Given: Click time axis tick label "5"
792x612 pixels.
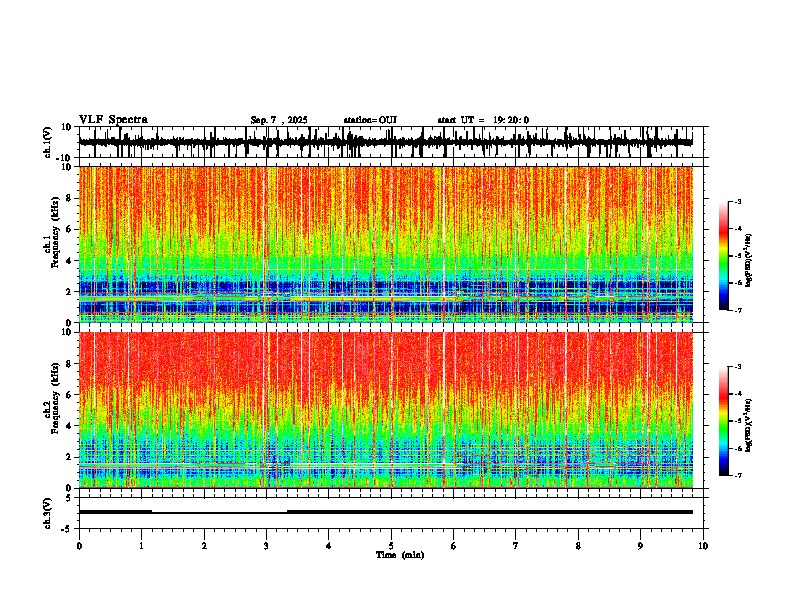Looking at the screenshot, I should (391, 546).
